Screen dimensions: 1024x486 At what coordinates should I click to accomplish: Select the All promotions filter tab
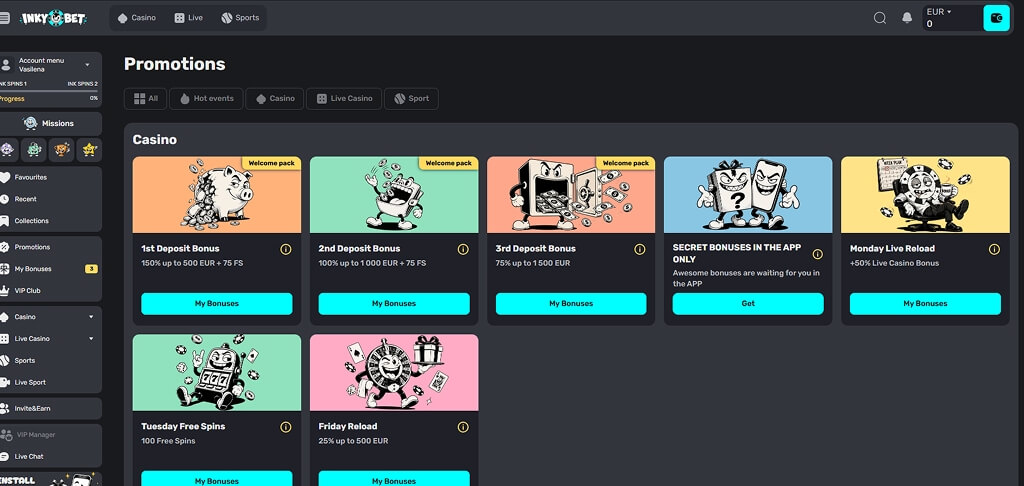[x=146, y=99]
